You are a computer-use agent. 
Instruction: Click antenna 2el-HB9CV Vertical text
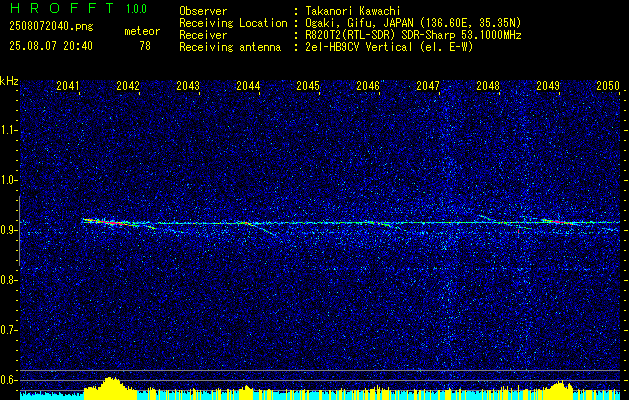click(389, 47)
